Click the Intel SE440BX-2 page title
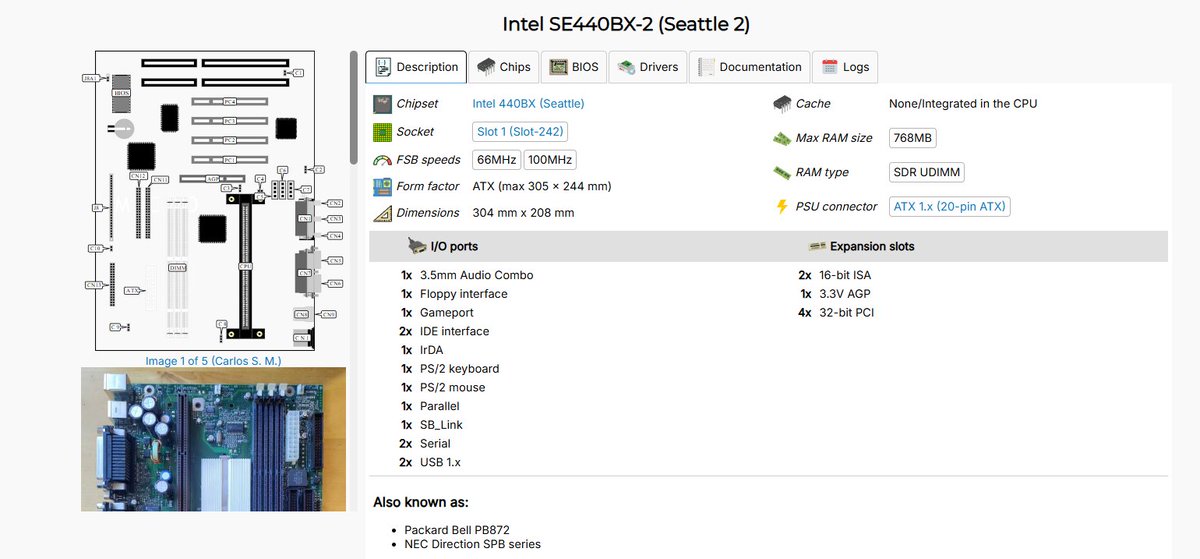The height and width of the screenshot is (559, 1200). pos(626,23)
